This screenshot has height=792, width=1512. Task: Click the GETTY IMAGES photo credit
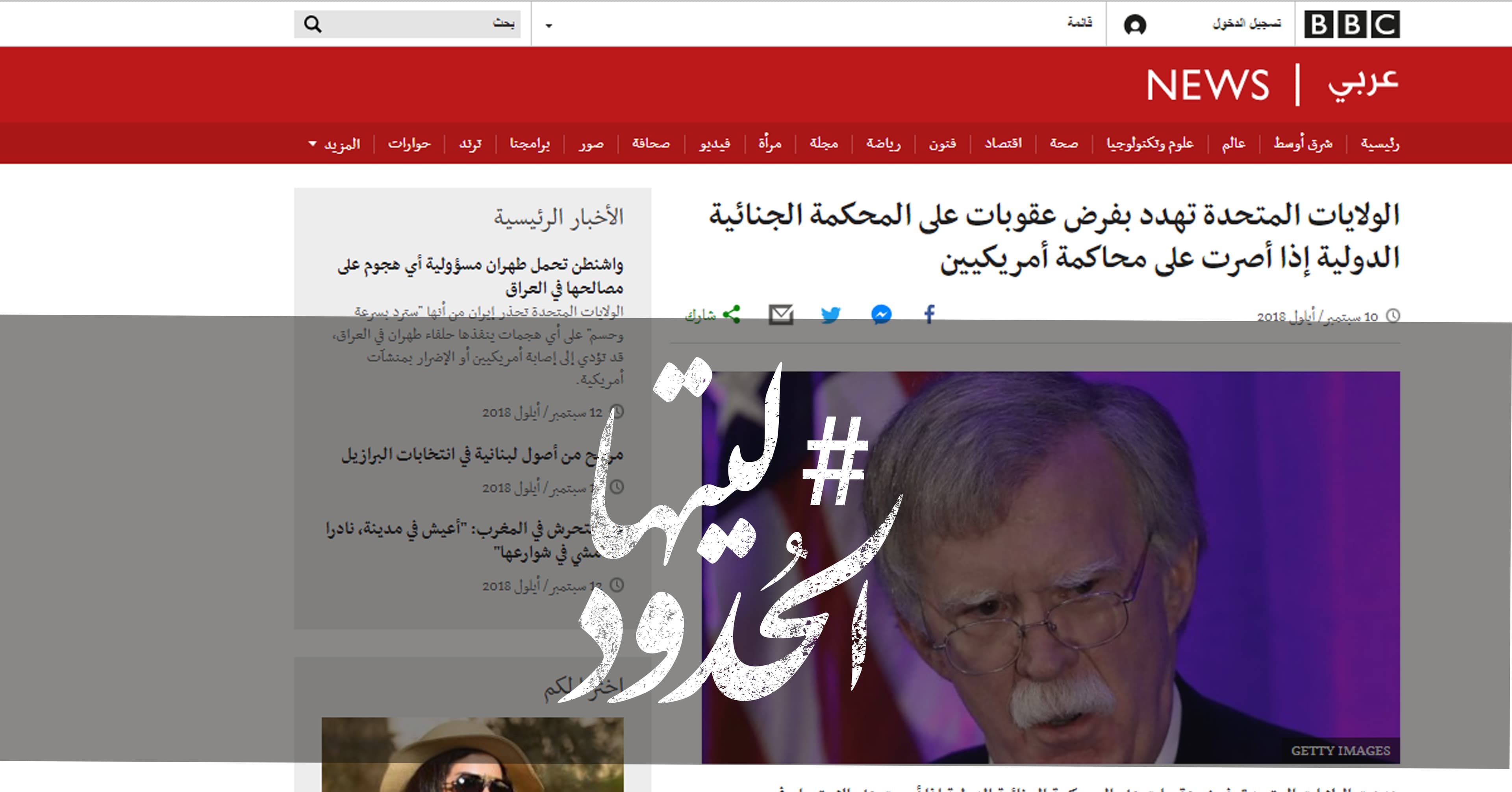click(x=1340, y=750)
